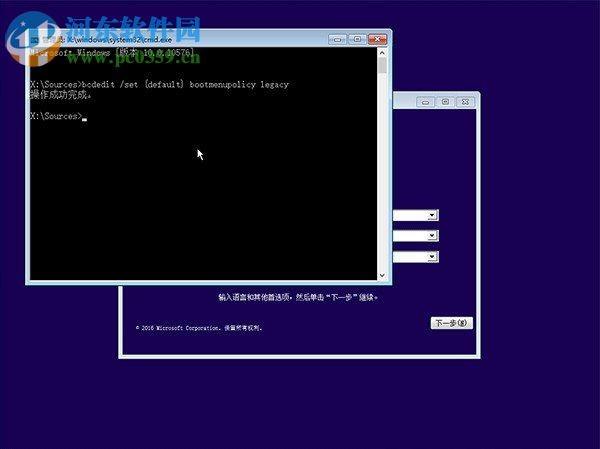This screenshot has height=449, width=600.
Task: Click the 下一步(N) Next button
Action: coord(450,323)
